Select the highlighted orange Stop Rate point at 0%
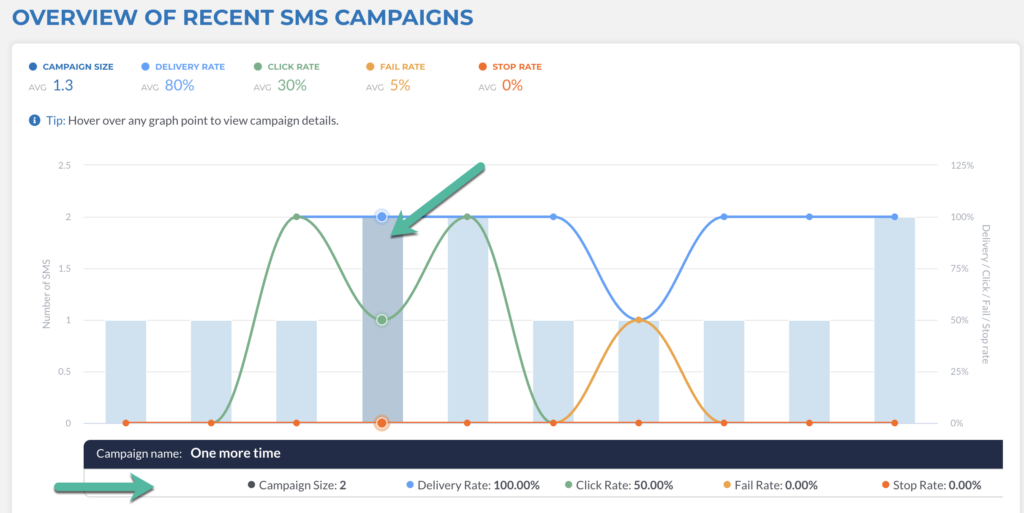This screenshot has height=513, width=1024. click(382, 423)
